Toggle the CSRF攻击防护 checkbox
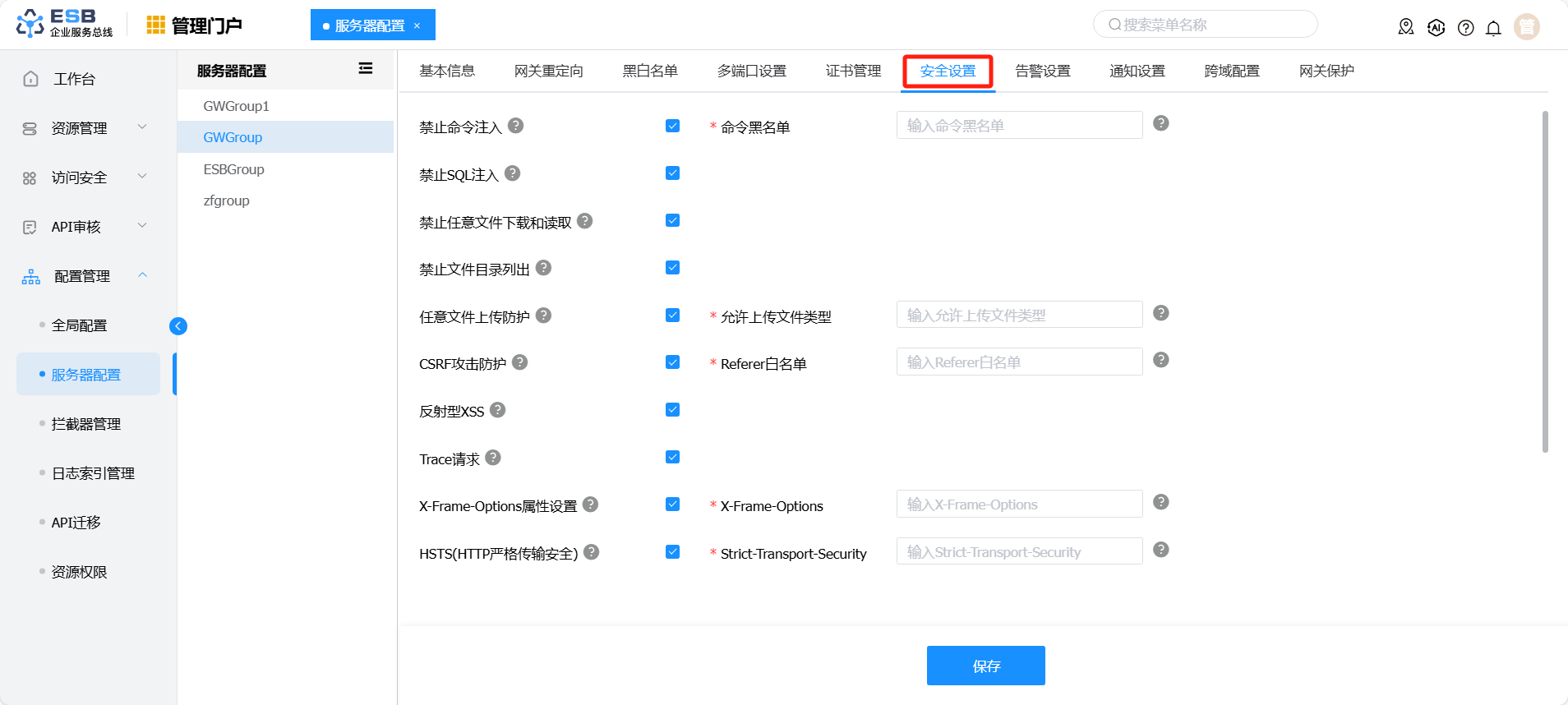Viewport: 1568px width, 705px height. click(672, 362)
